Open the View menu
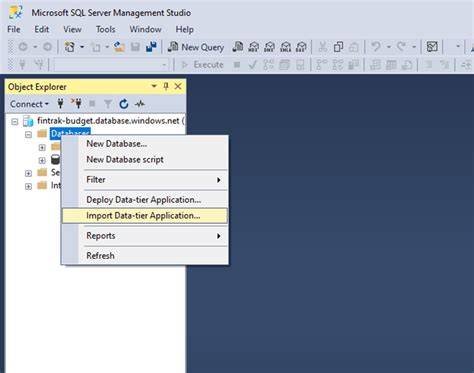This screenshot has height=373, width=474. coord(72,29)
